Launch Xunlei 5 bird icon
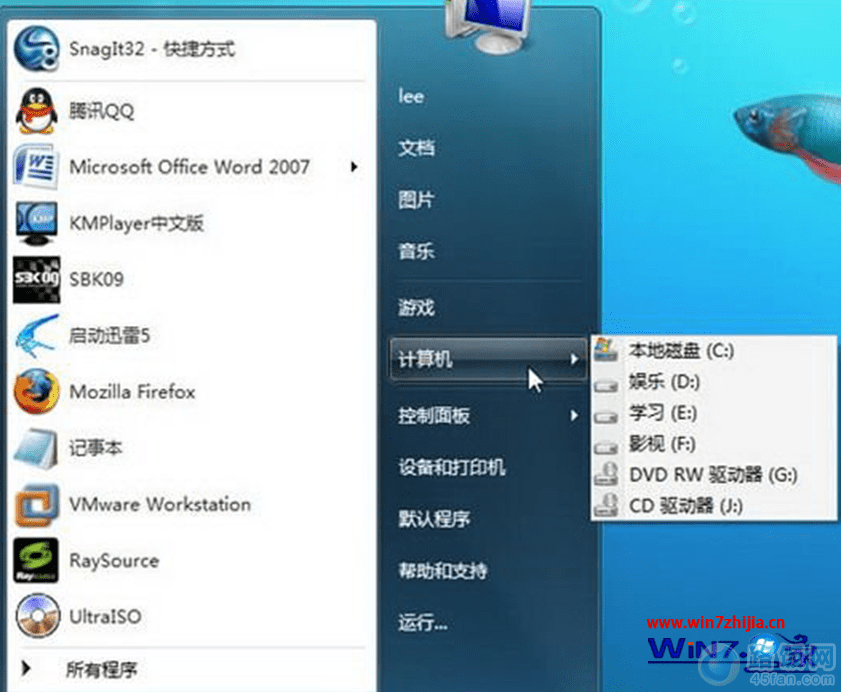This screenshot has width=843, height=692. click(x=37, y=336)
